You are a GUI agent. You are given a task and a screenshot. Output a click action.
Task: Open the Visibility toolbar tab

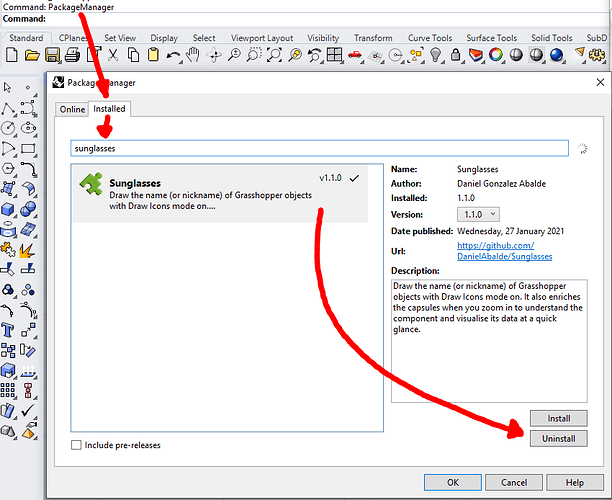pos(323,38)
